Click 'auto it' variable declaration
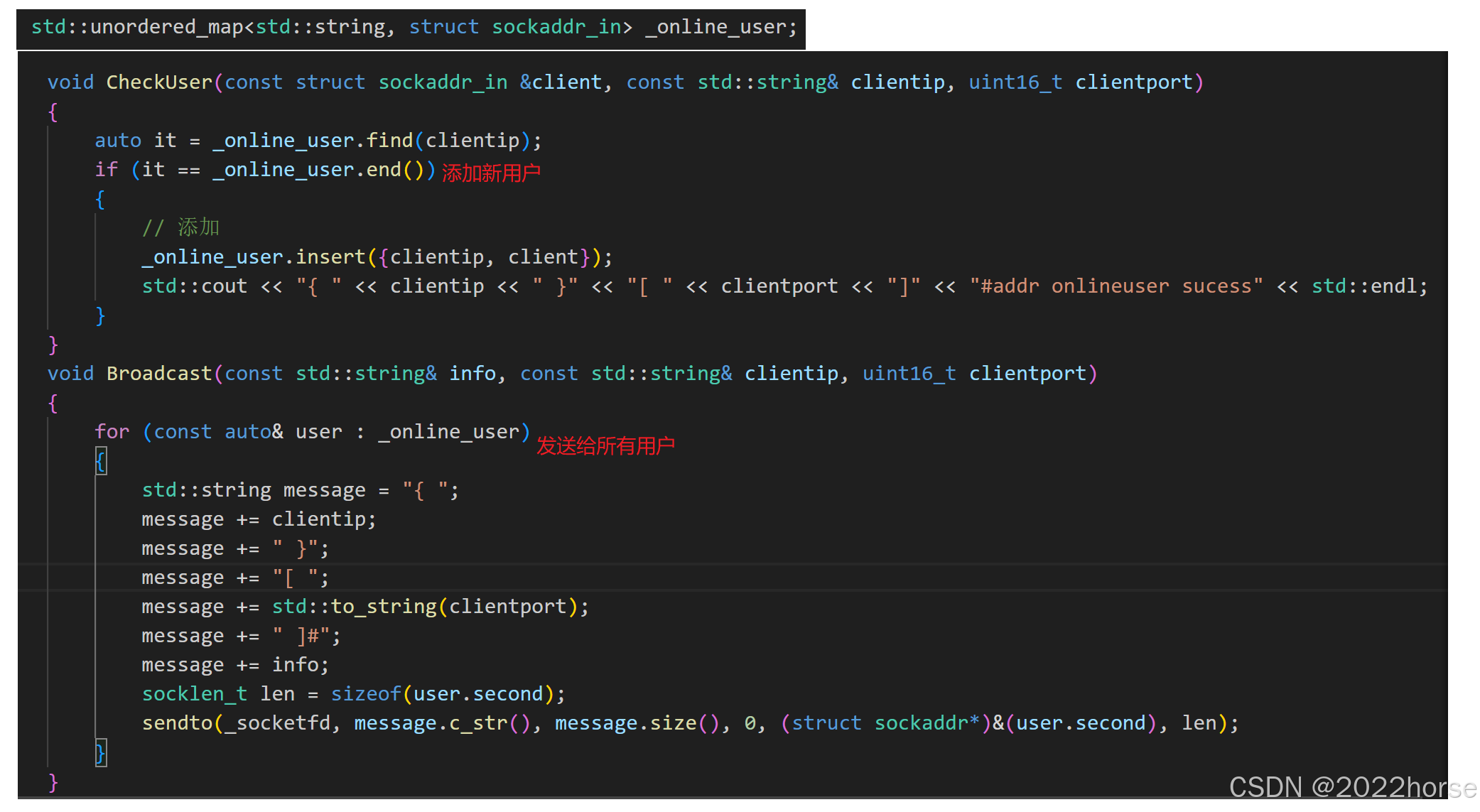The width and height of the screenshot is (1480, 812). tap(136, 141)
